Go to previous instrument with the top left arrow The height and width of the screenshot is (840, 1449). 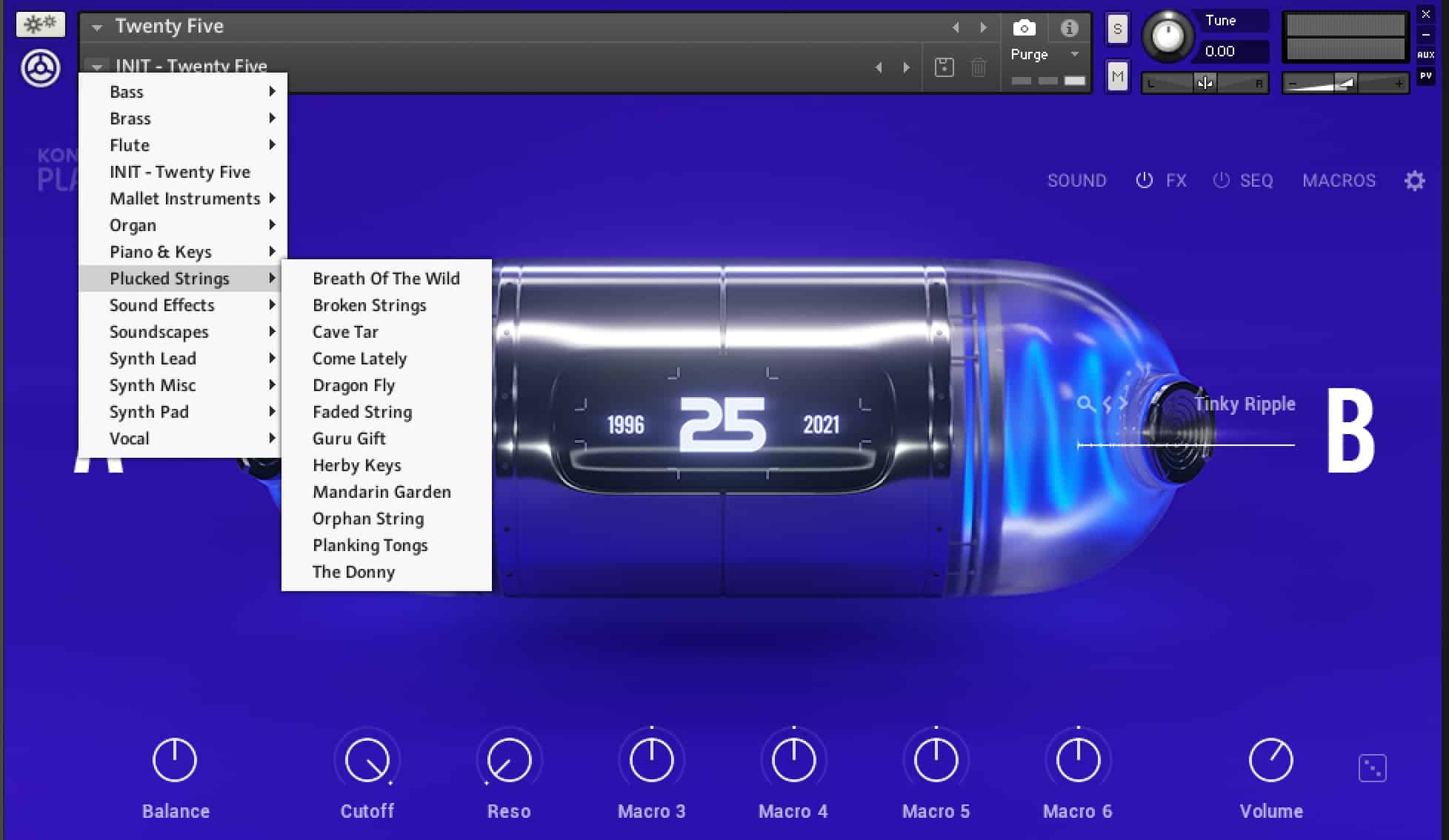pos(956,27)
